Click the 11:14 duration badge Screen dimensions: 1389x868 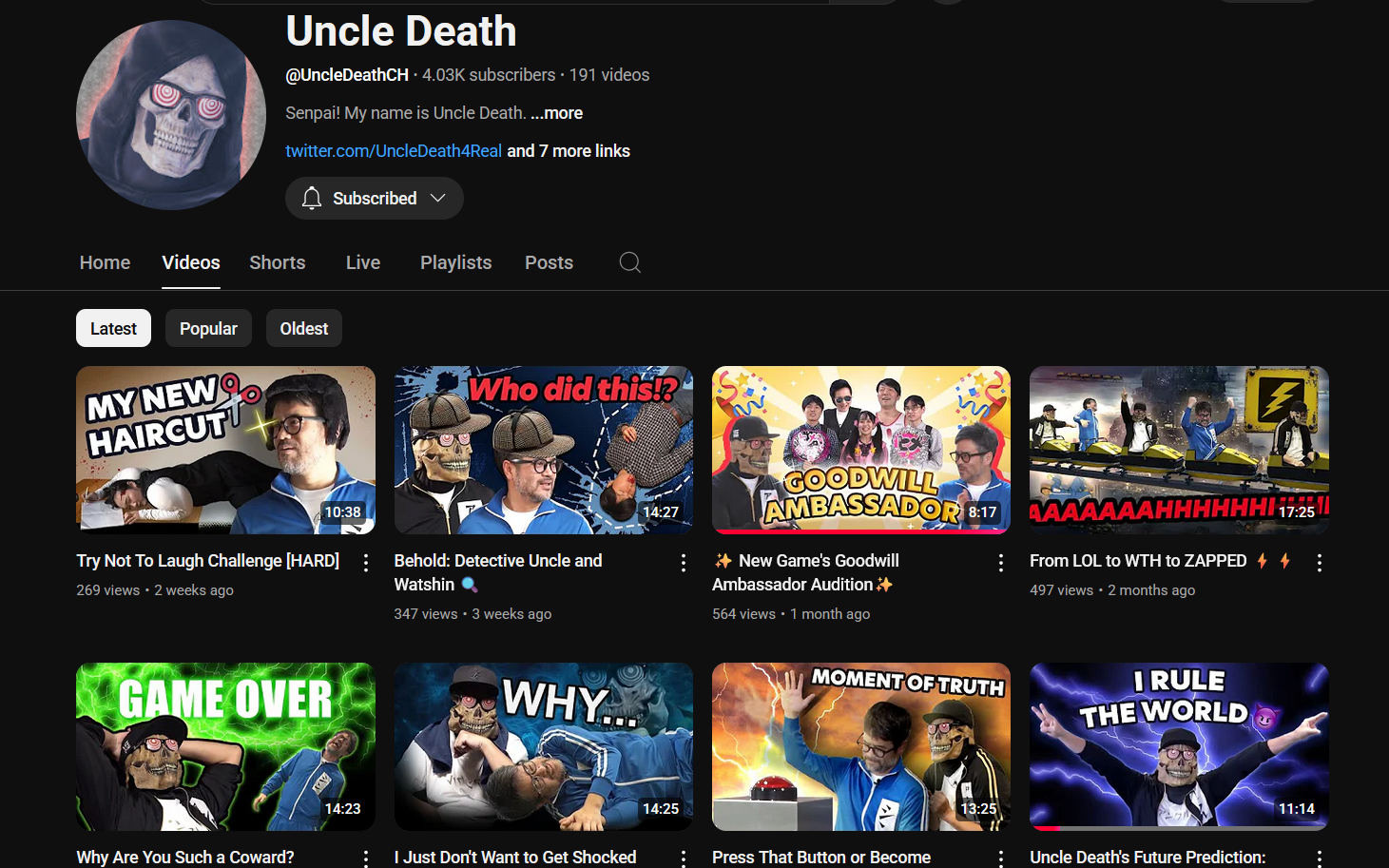[x=1297, y=809]
